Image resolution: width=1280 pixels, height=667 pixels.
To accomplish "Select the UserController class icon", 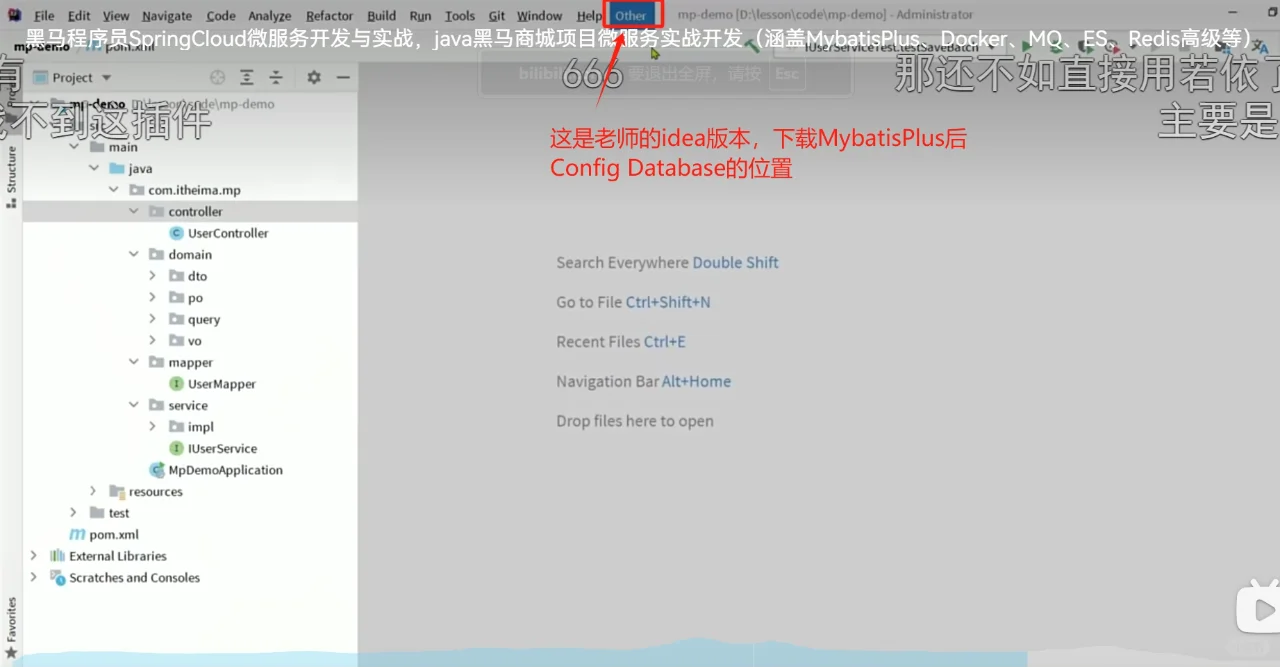I will [x=175, y=233].
